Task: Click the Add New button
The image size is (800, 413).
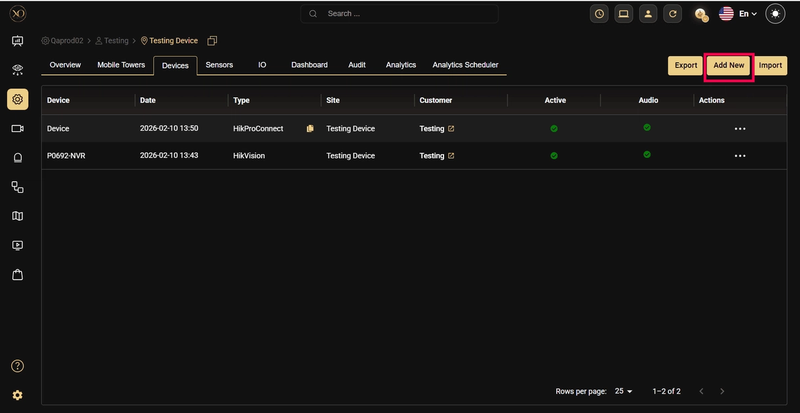Action: tap(729, 65)
